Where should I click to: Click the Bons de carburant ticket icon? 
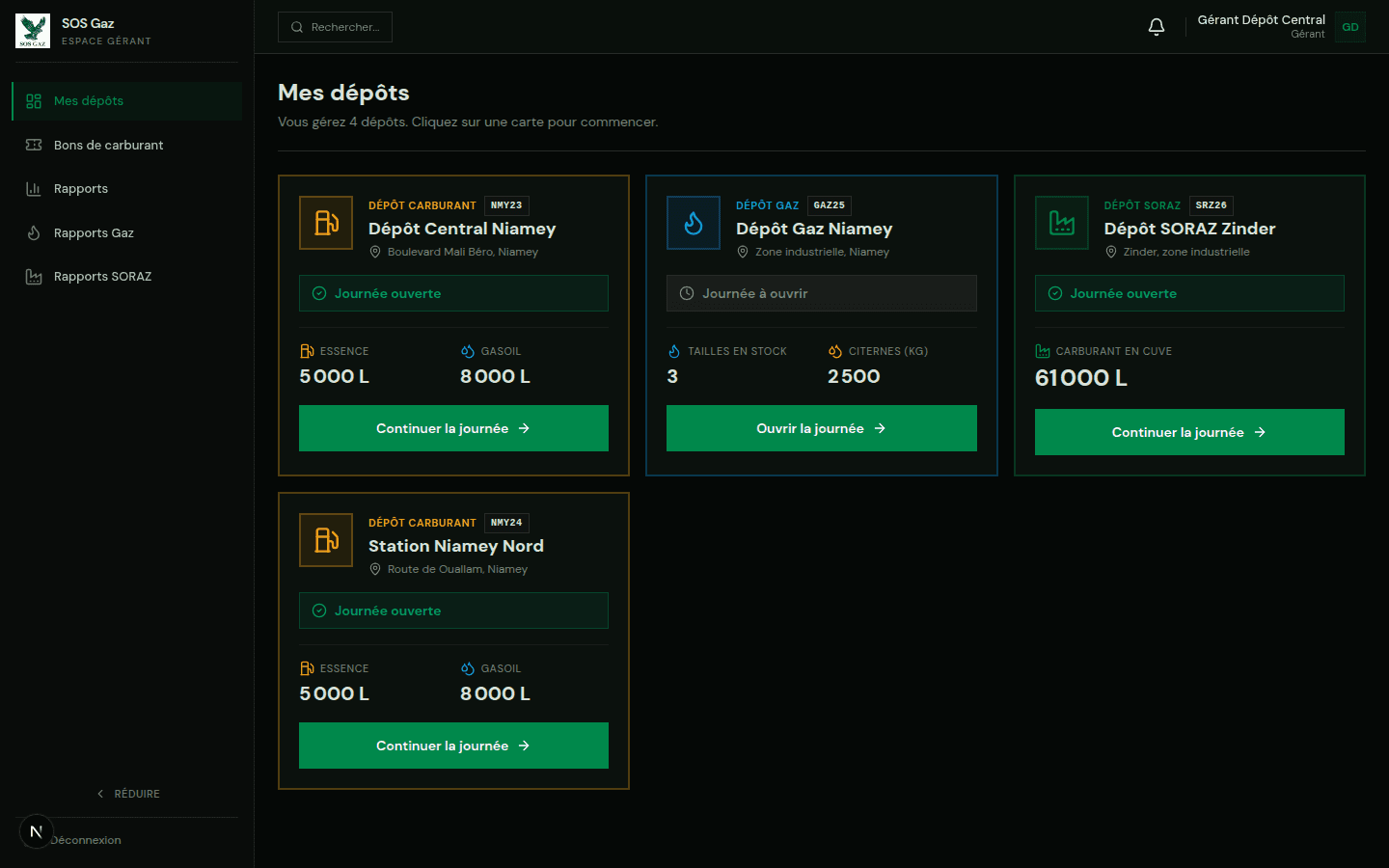(x=34, y=145)
